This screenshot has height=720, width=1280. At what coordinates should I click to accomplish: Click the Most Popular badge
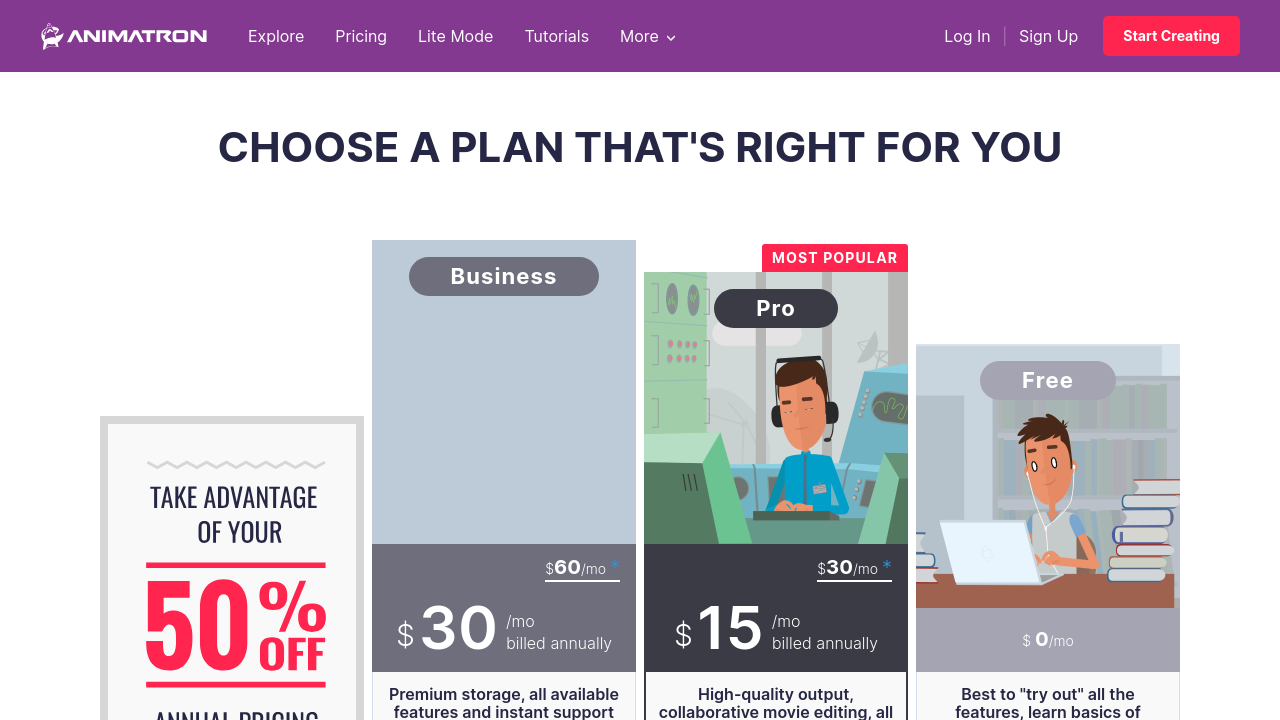(x=835, y=258)
